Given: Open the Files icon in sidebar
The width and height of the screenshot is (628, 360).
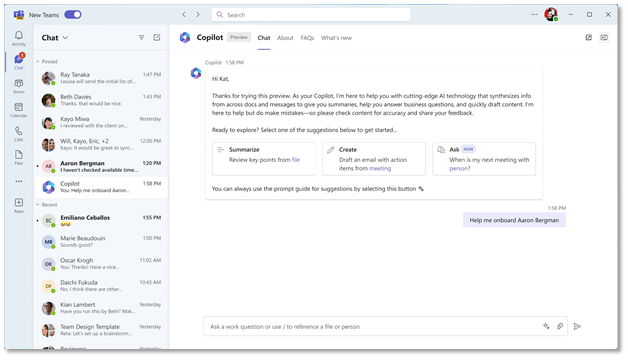Looking at the screenshot, I should 18,157.
